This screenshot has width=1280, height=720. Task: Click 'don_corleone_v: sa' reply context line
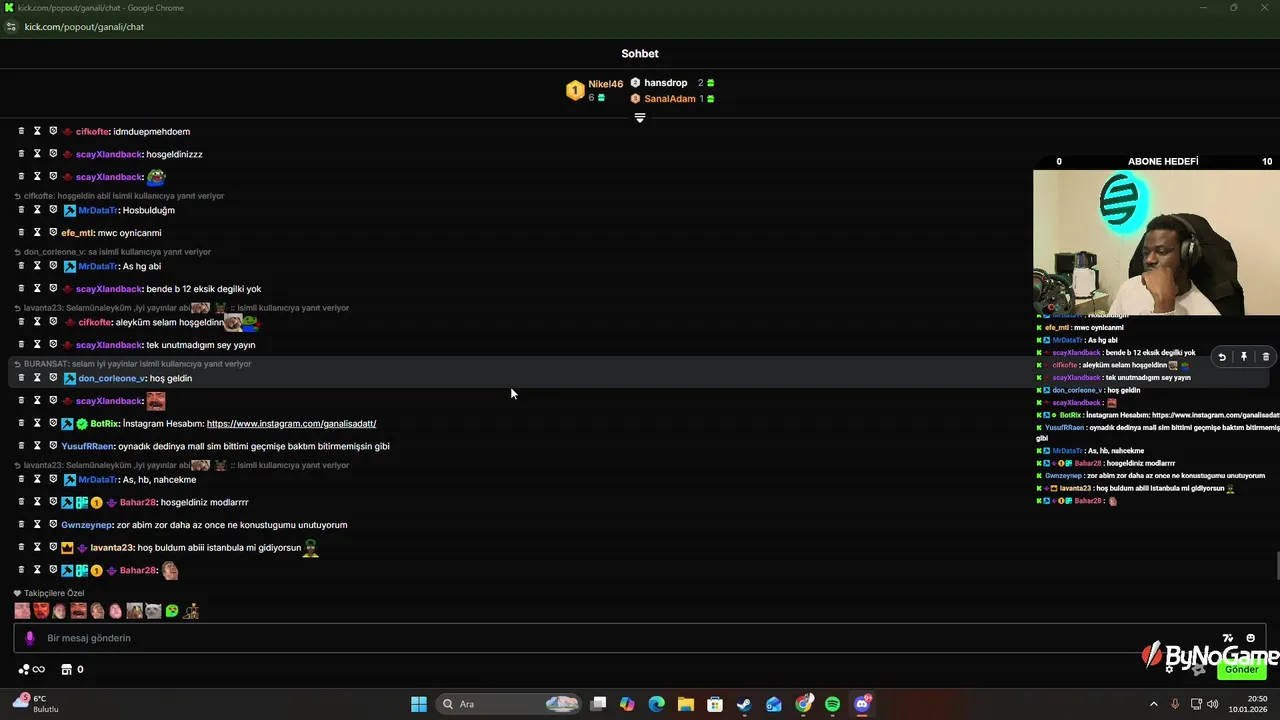pos(113,252)
